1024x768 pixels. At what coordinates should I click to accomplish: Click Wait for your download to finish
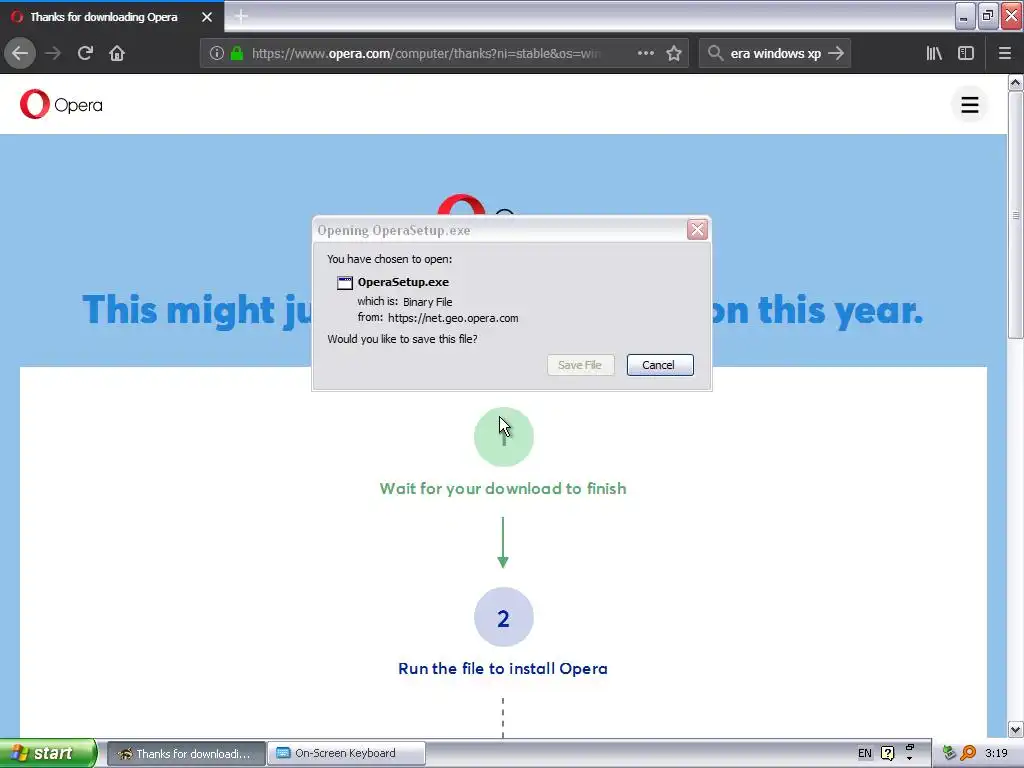pyautogui.click(x=503, y=488)
